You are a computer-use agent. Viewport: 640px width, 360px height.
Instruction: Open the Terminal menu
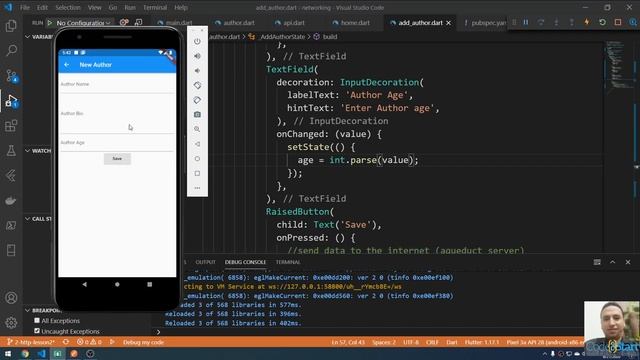tap(155, 7)
